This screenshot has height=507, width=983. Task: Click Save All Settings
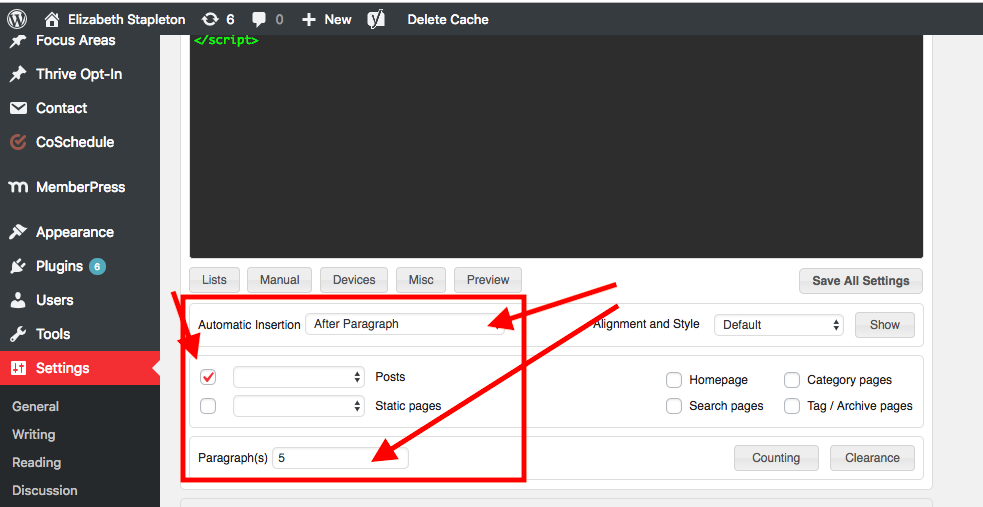click(x=861, y=281)
